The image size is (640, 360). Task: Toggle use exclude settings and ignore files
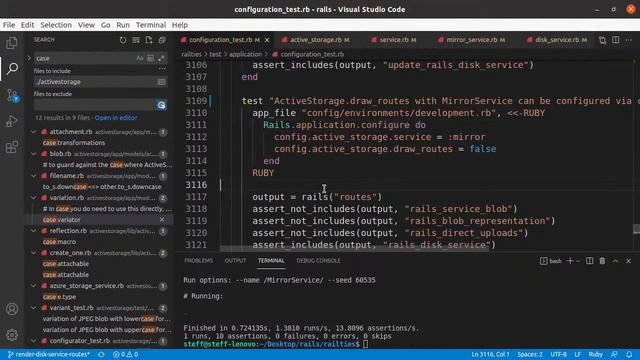coord(162,105)
